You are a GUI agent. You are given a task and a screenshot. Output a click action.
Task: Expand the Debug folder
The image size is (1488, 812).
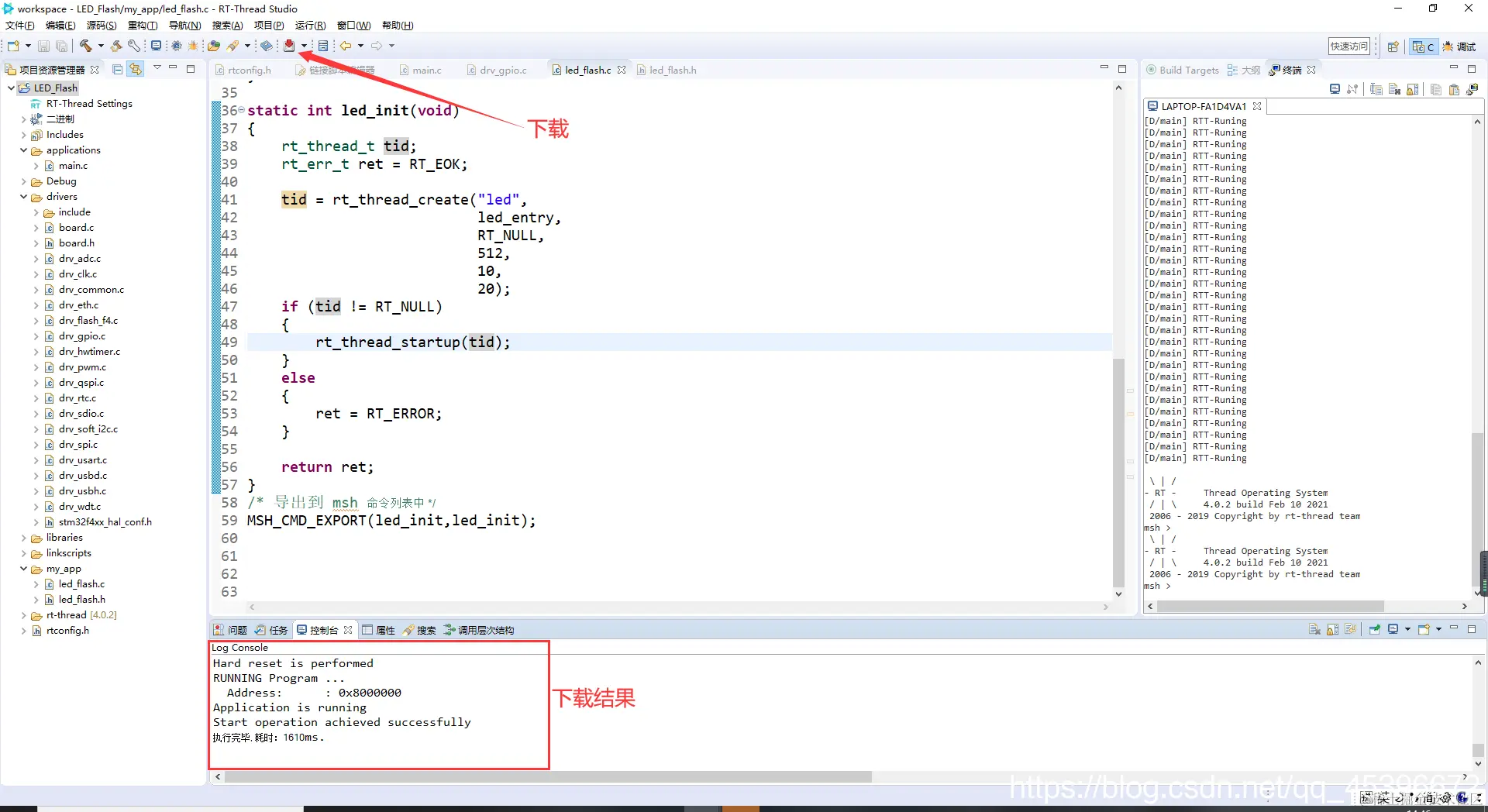click(23, 181)
